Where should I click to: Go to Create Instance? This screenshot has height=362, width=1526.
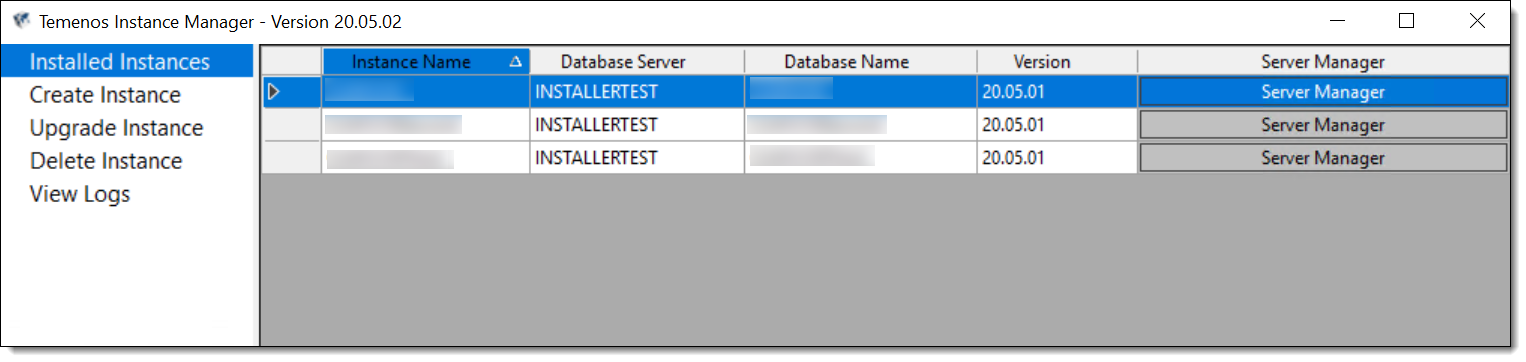tap(105, 95)
